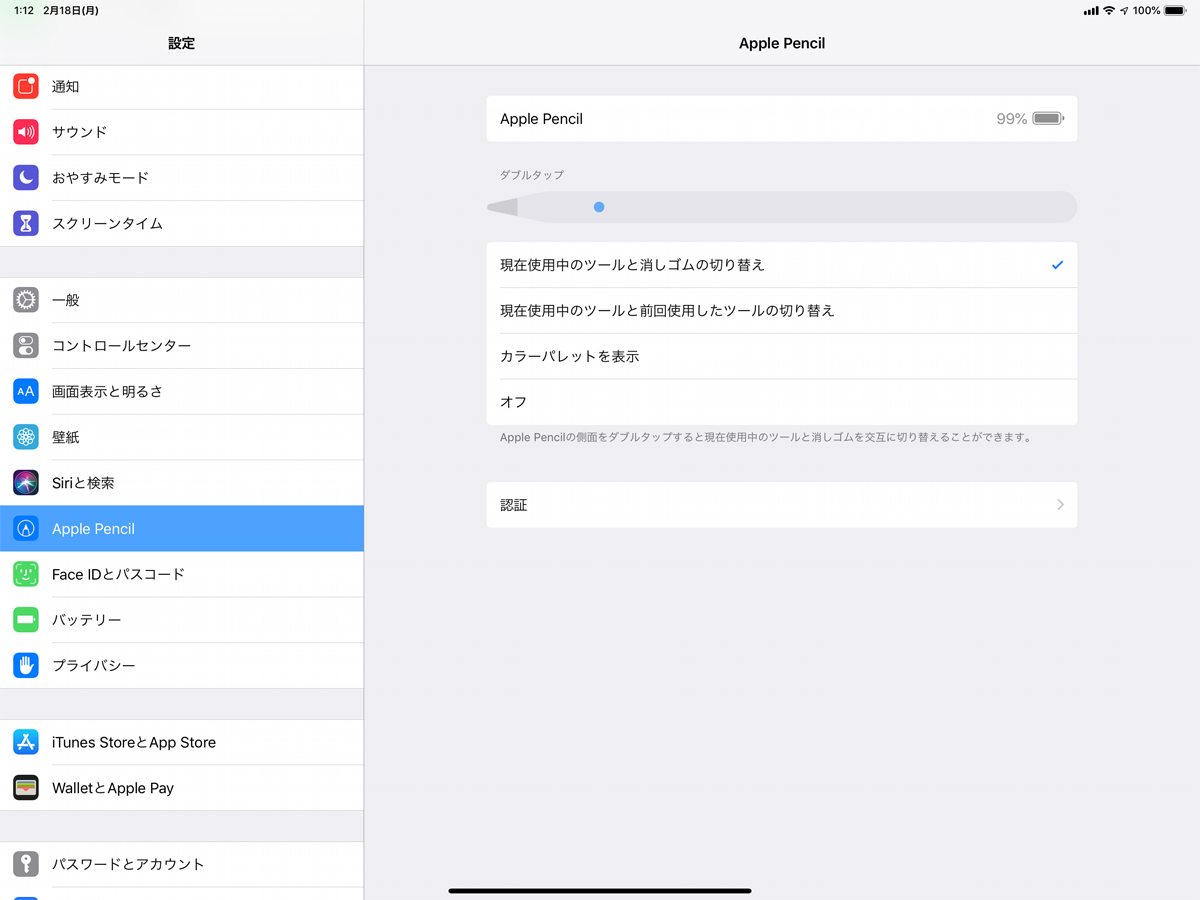Tap the Do Not Disturb moon icon

click(26, 178)
